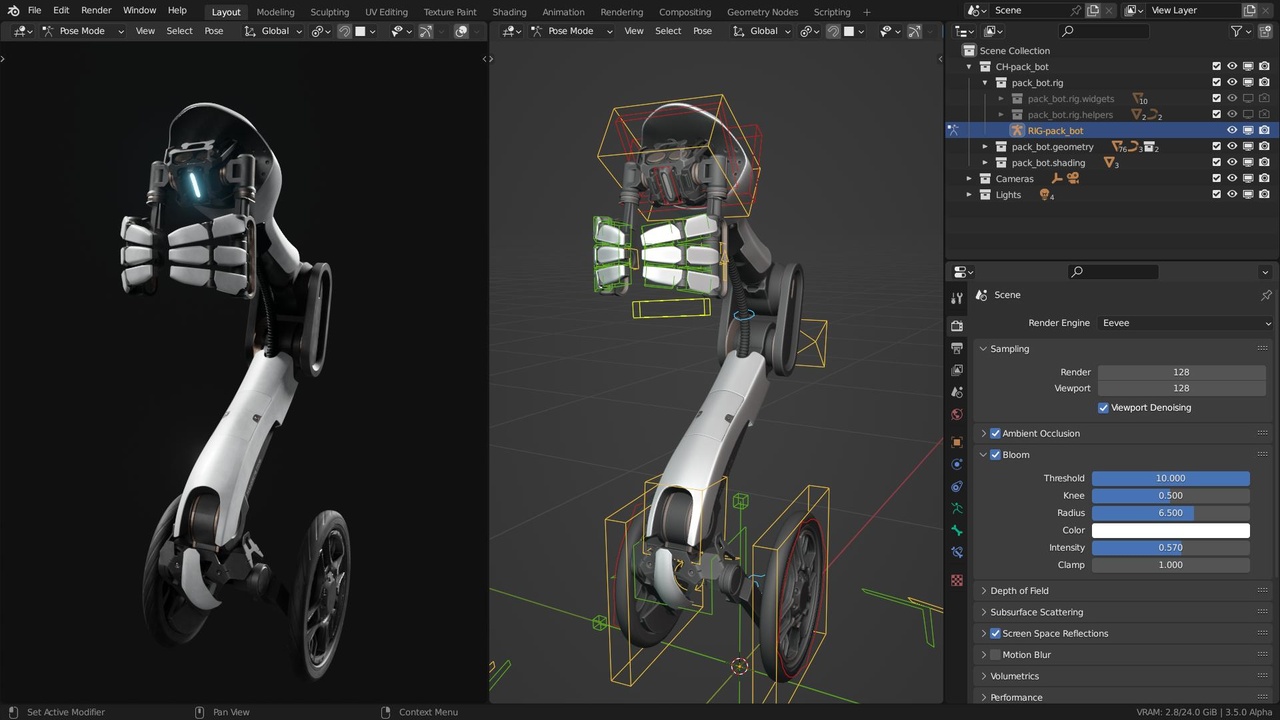This screenshot has width=1280, height=720.
Task: Click the Bloom Color swatch
Action: click(1170, 530)
